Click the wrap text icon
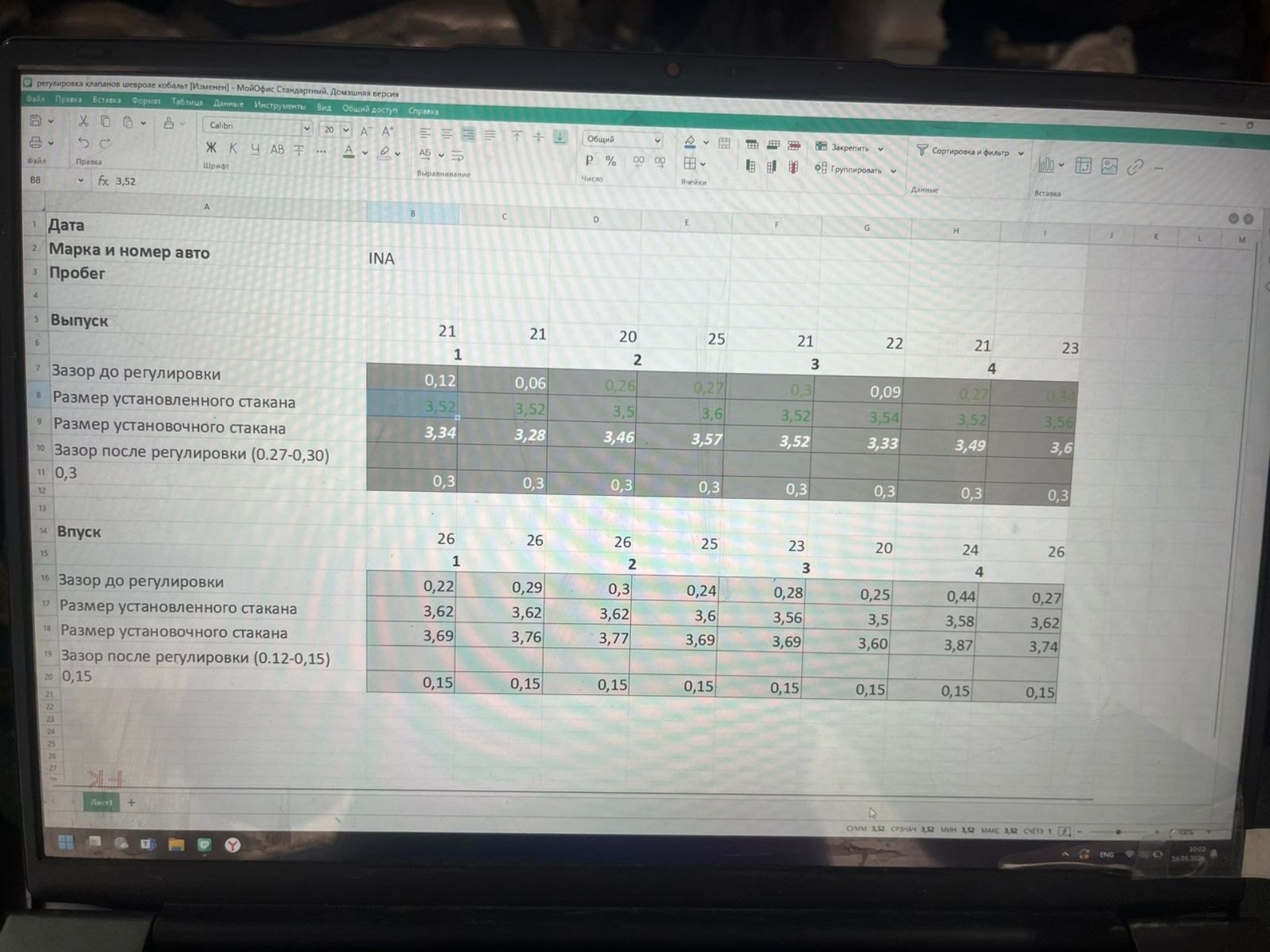This screenshot has height=952, width=1270. tap(457, 157)
